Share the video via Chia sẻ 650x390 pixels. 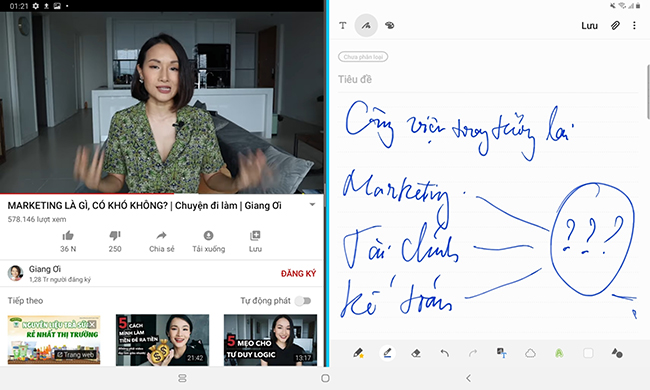[x=162, y=242]
